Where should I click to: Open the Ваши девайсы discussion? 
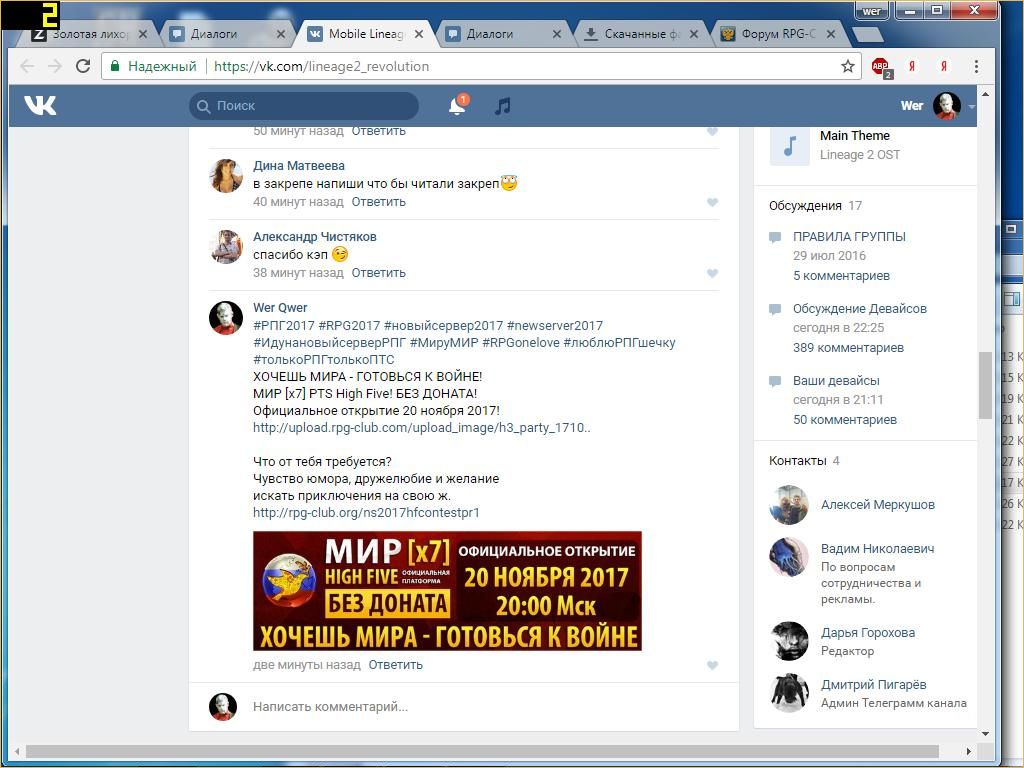[836, 380]
